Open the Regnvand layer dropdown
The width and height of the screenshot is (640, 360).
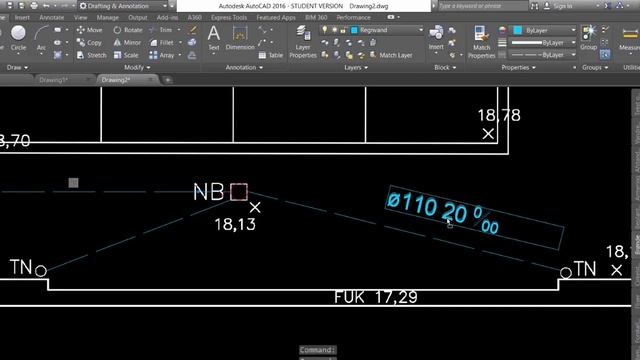[x=421, y=30]
